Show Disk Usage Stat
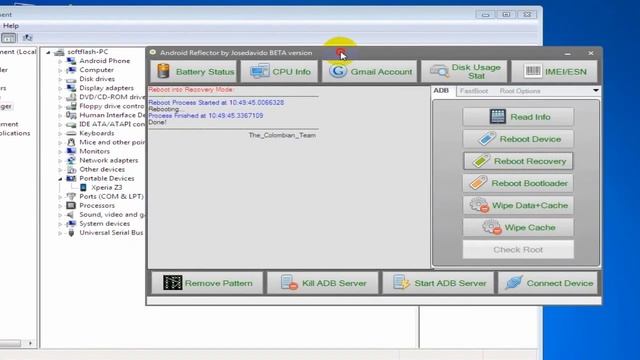The width and height of the screenshot is (640, 360). click(x=464, y=71)
